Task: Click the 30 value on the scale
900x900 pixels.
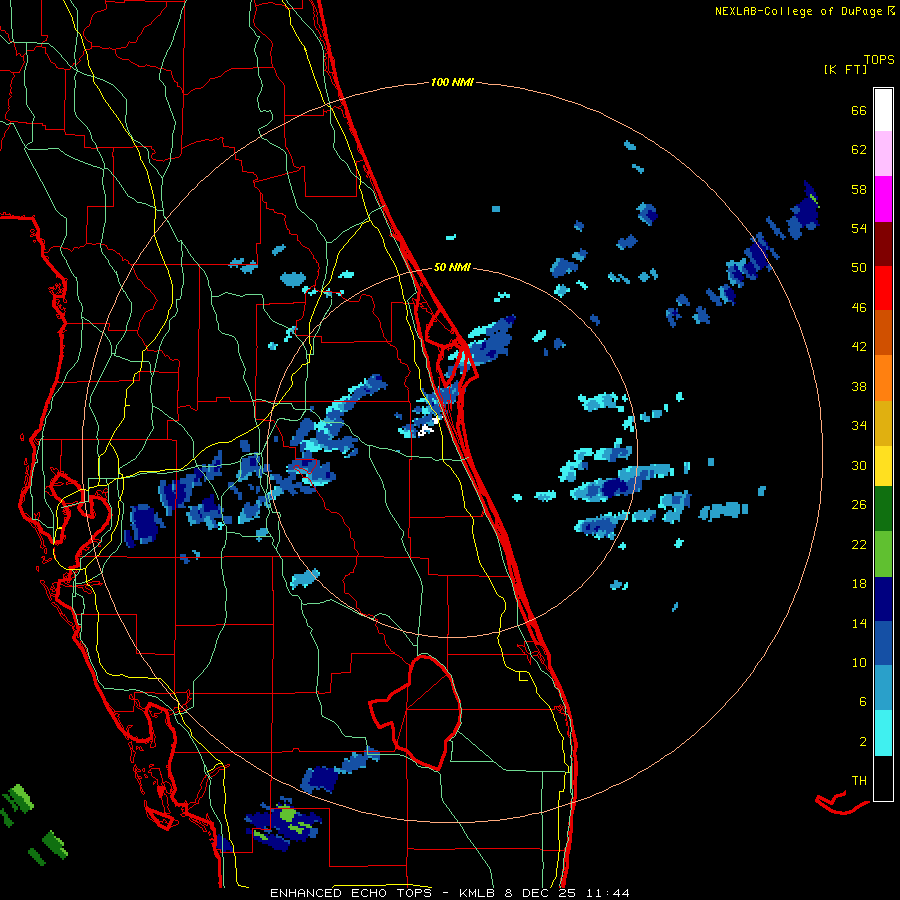Action: (x=859, y=465)
